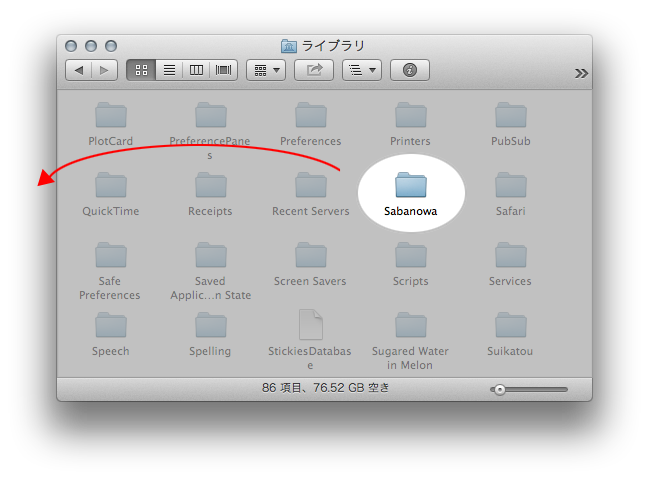Screen dimensions: 649x480
Task: Select the Suikatou folder
Action: (x=511, y=325)
